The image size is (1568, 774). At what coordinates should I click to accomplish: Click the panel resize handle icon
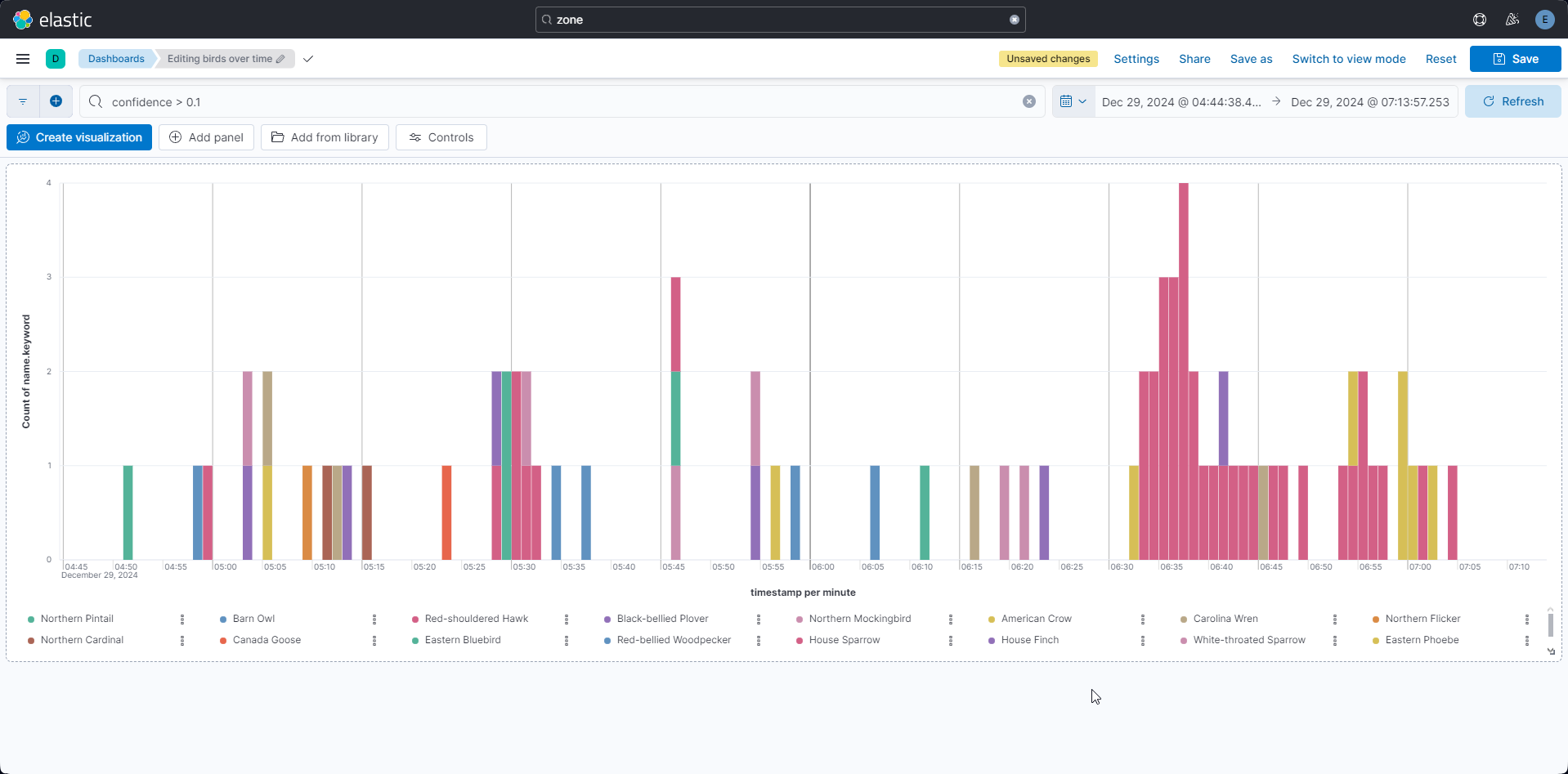point(1552,651)
